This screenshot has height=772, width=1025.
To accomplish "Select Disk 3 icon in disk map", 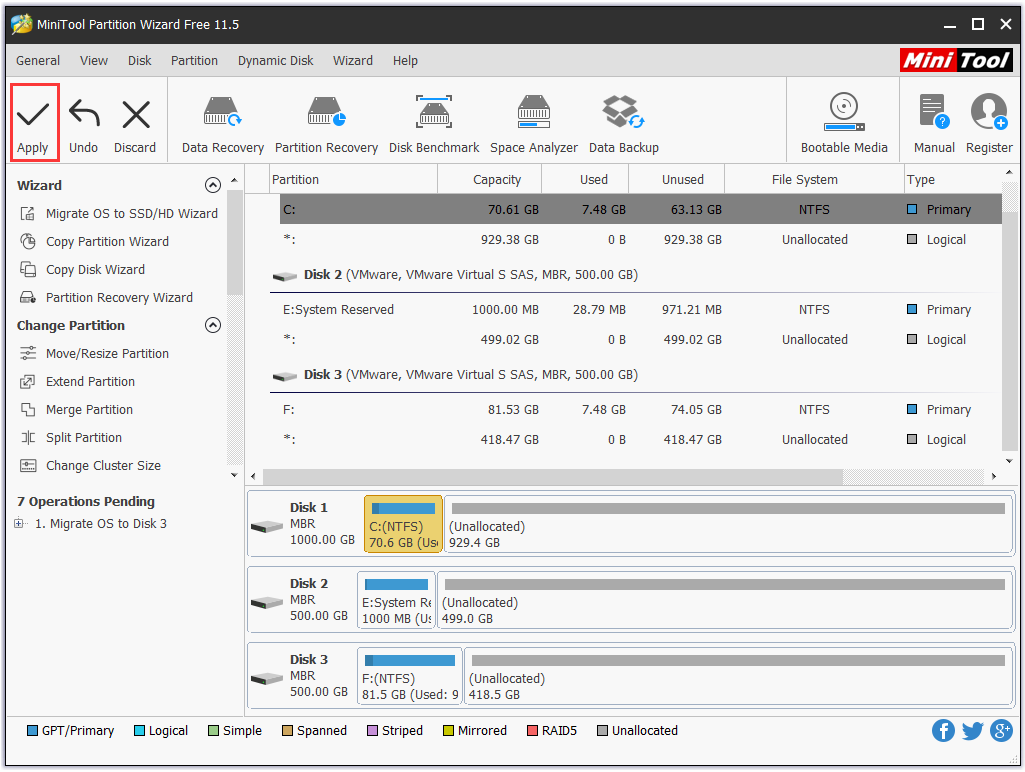I will click(267, 679).
